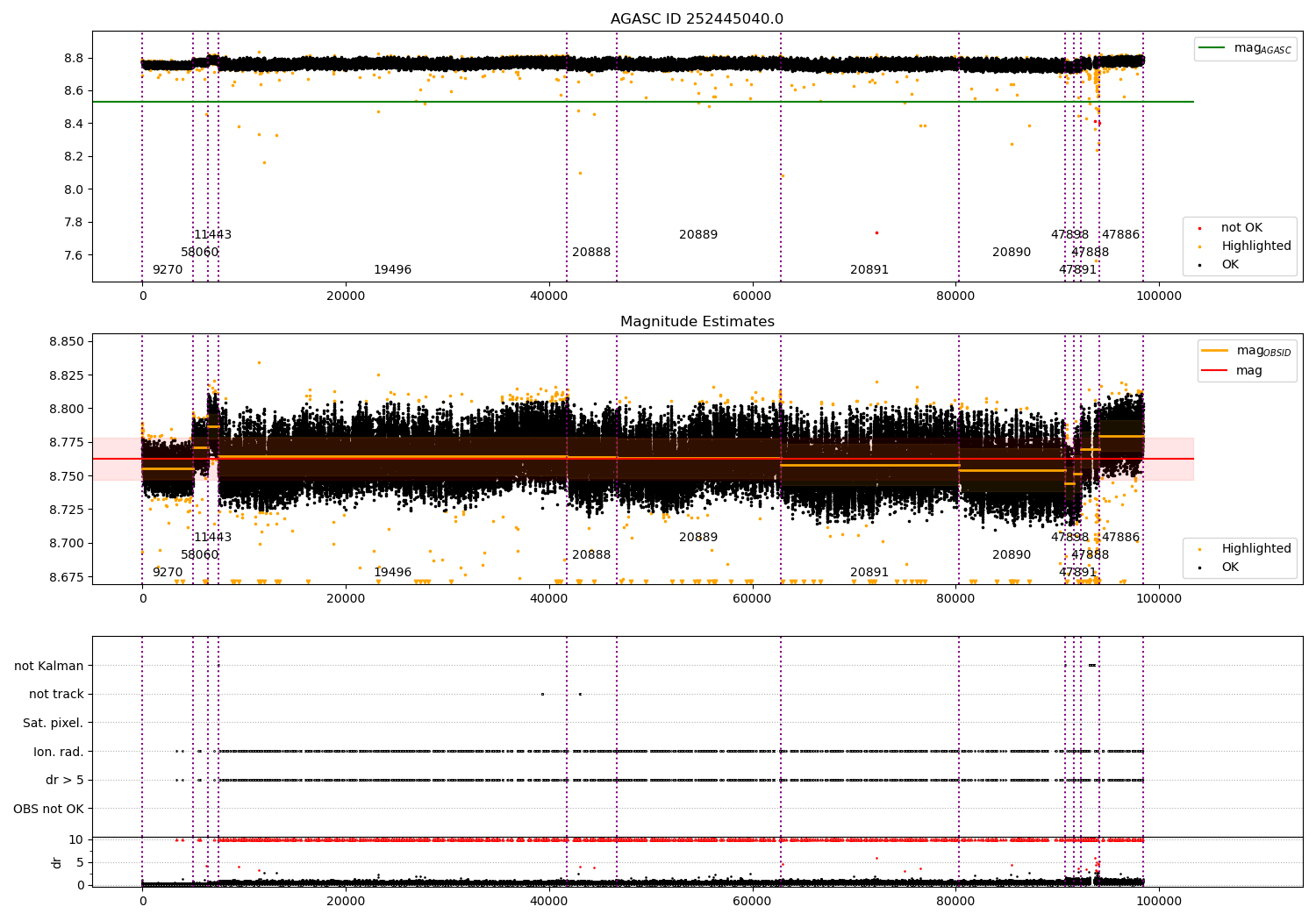Image resolution: width=1316 pixels, height=921 pixels.
Task: Click OBSID label 20888 in Magnitude Estimates plot
Action: 591,554
